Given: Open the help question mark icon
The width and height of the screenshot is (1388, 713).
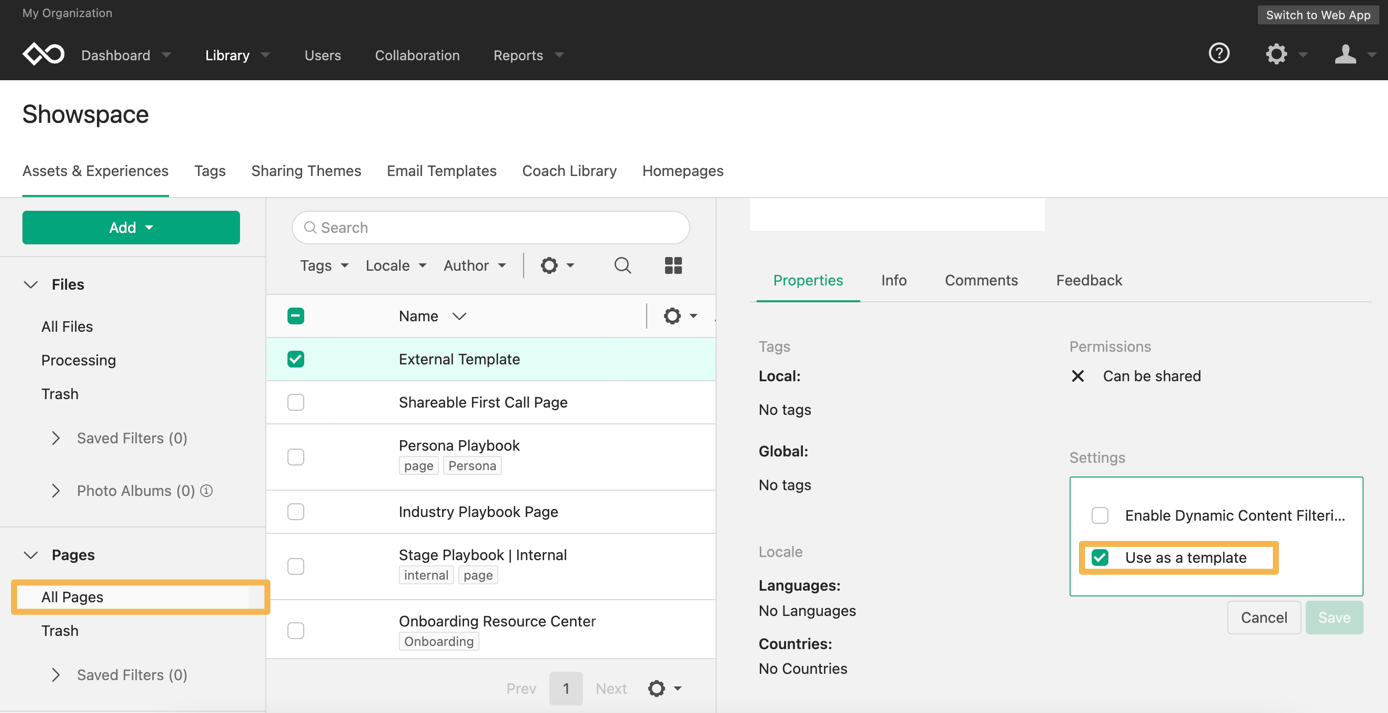Looking at the screenshot, I should click(x=1219, y=54).
